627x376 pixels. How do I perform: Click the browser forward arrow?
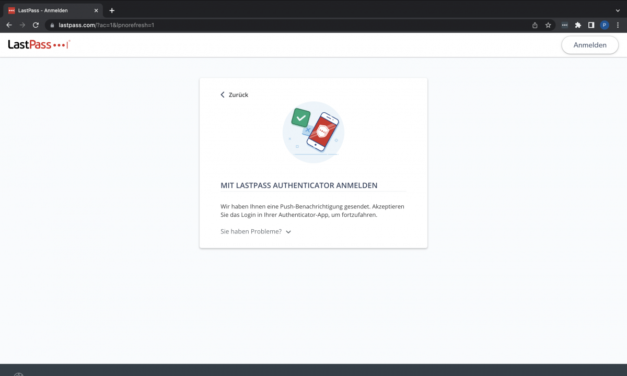[x=22, y=25]
